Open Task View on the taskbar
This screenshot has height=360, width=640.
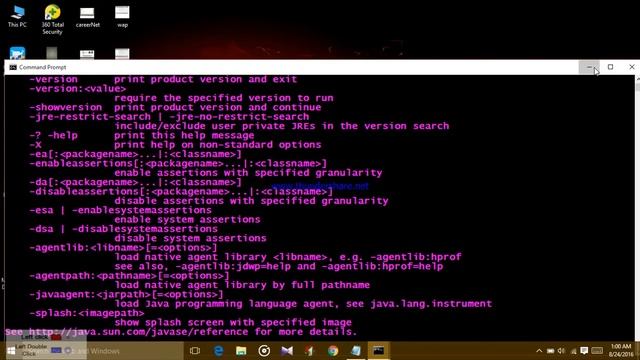[x=195, y=351]
